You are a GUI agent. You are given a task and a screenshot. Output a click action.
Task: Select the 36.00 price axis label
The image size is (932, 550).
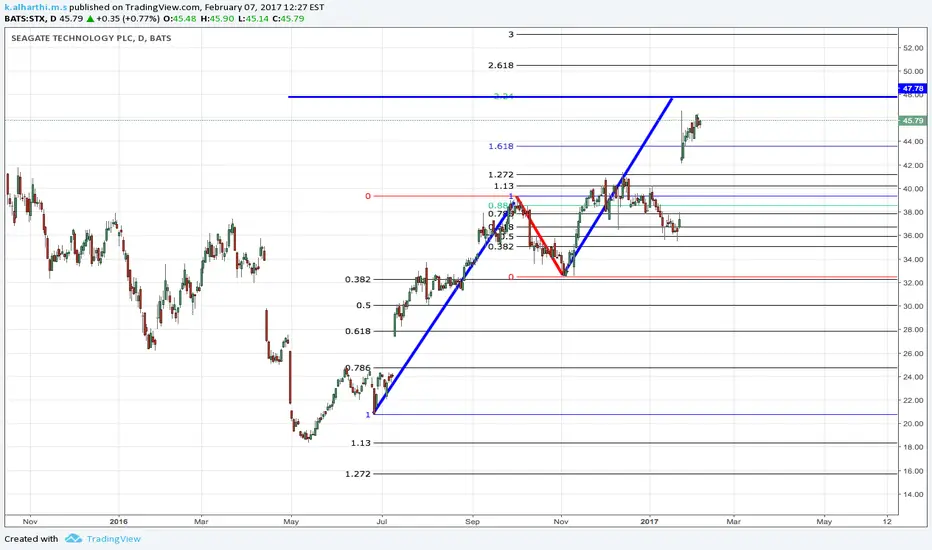(x=914, y=236)
